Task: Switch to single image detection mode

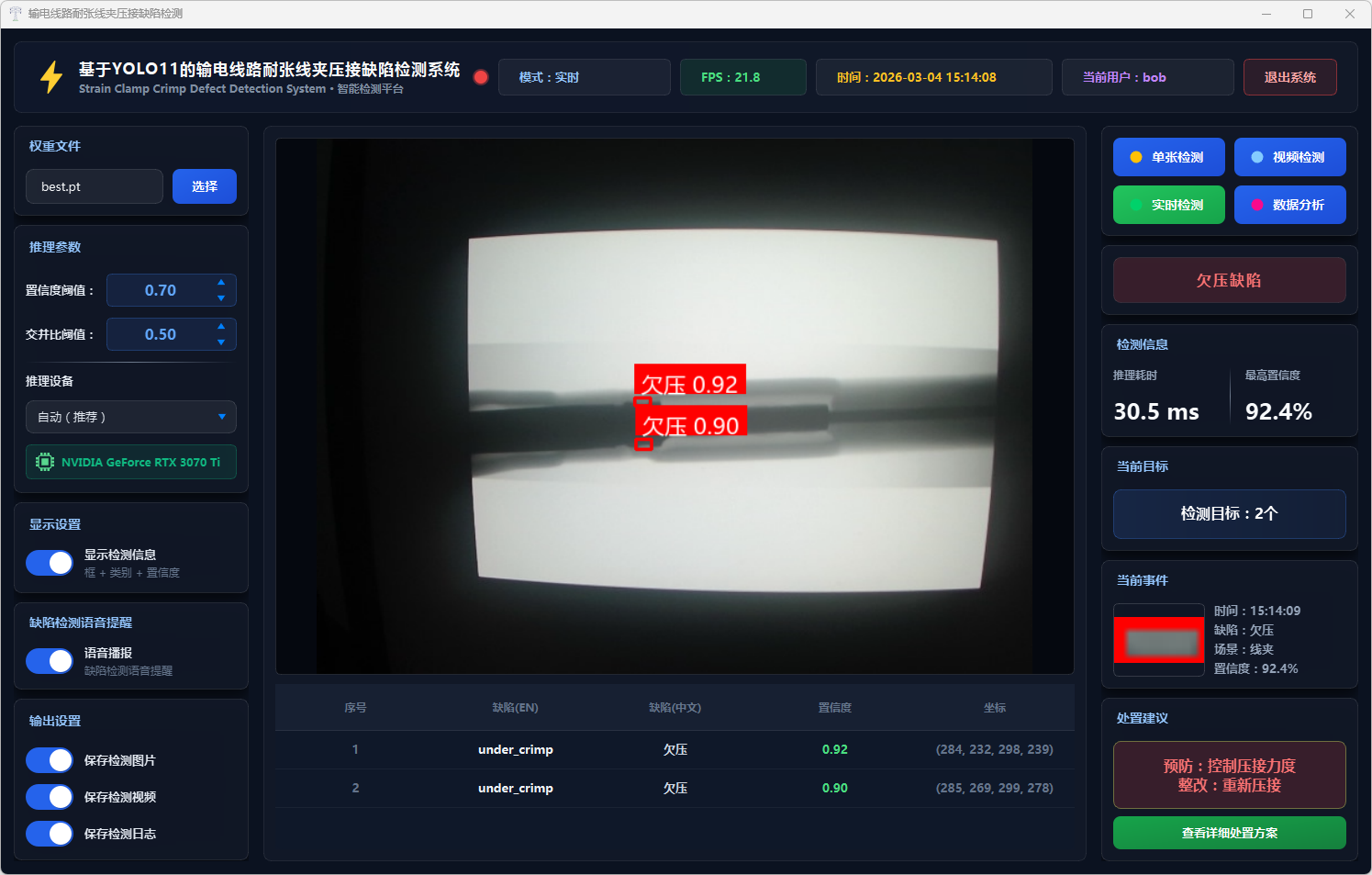Action: coord(1168,157)
